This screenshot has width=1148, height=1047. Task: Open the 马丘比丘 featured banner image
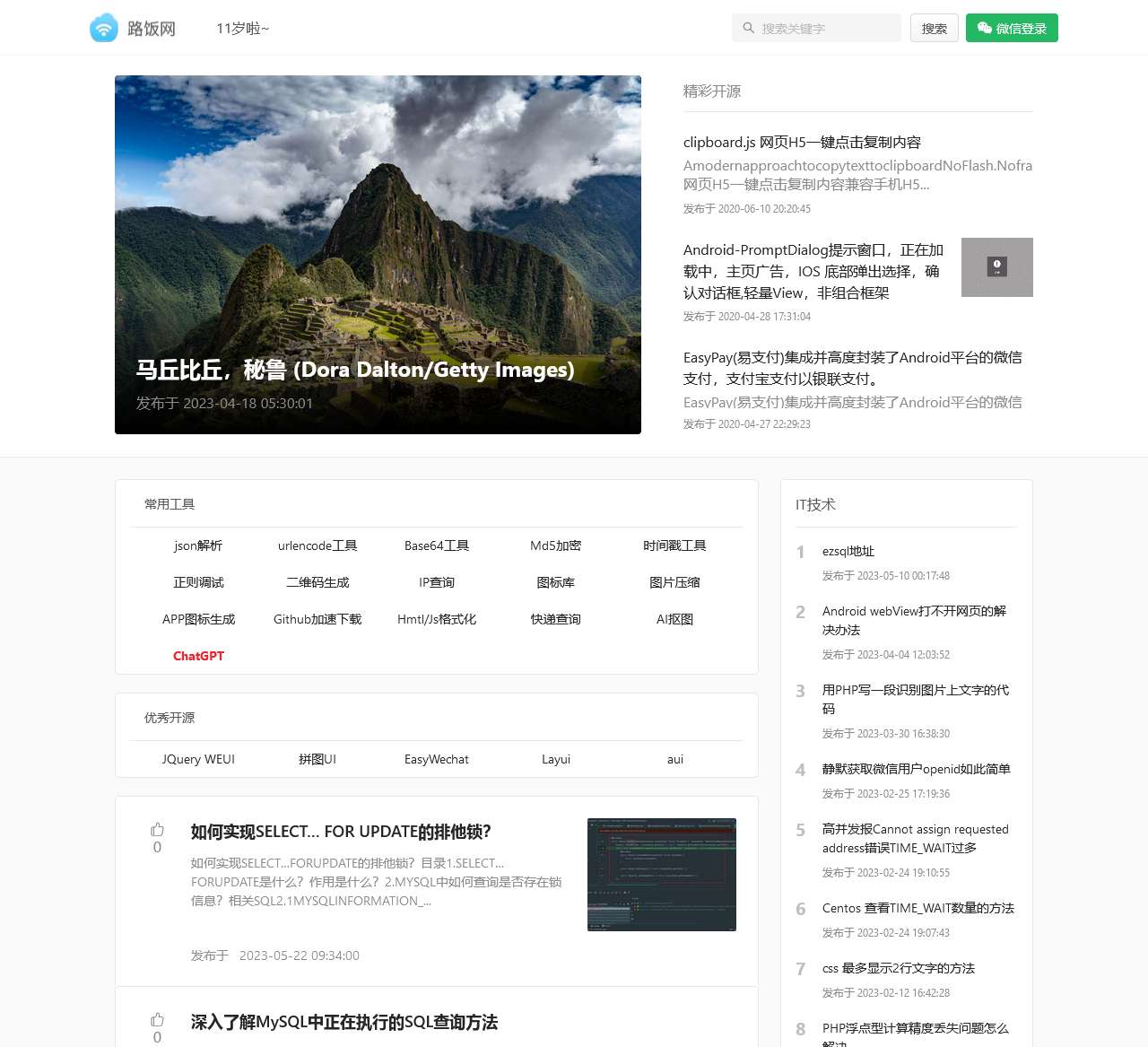click(x=378, y=255)
